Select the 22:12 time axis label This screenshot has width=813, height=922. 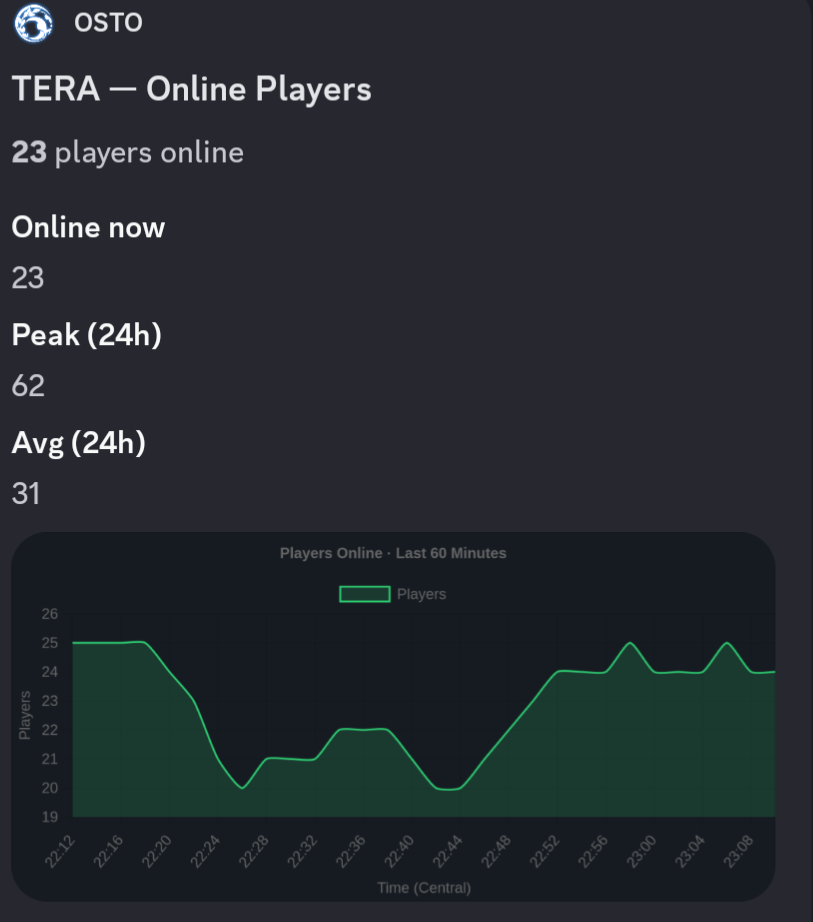point(60,851)
